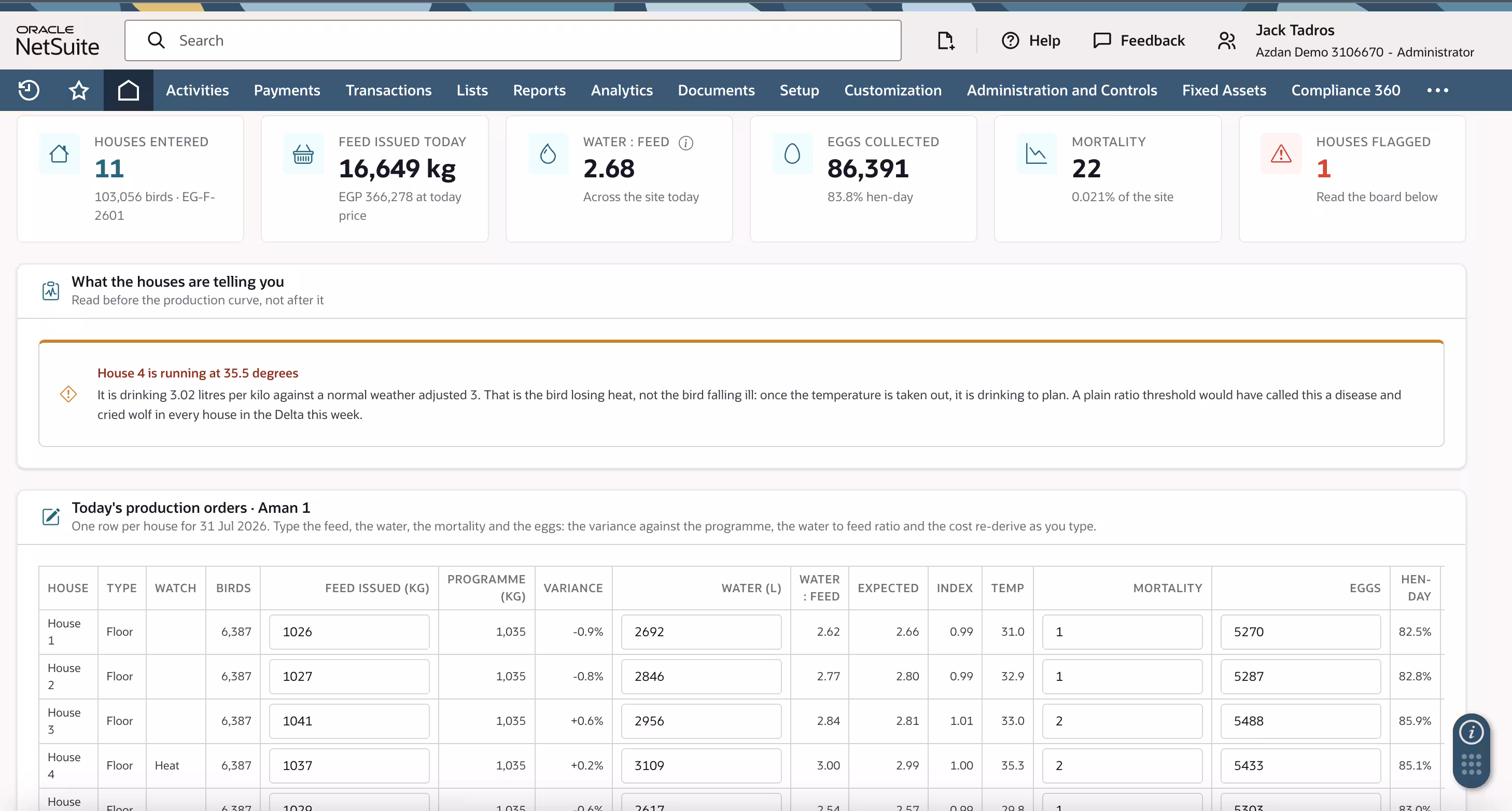Image resolution: width=1512 pixels, height=811 pixels.
Task: Click the Jack Tadros account name
Action: 1295,30
